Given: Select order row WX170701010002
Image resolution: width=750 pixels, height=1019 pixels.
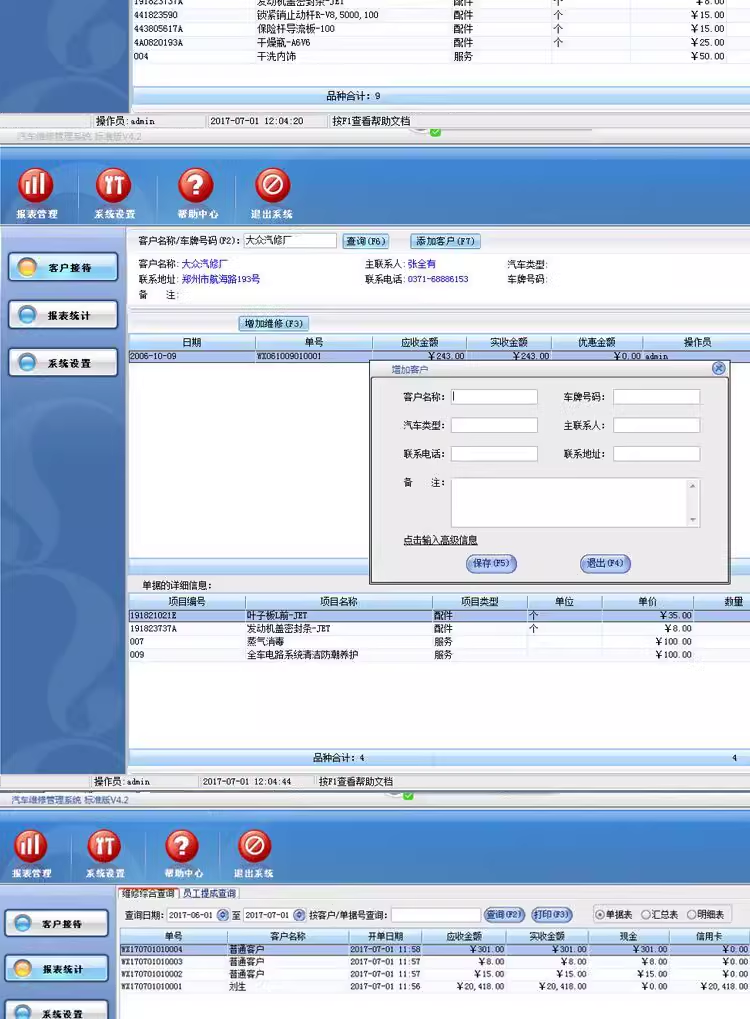Looking at the screenshot, I should pyautogui.click(x=434, y=974).
